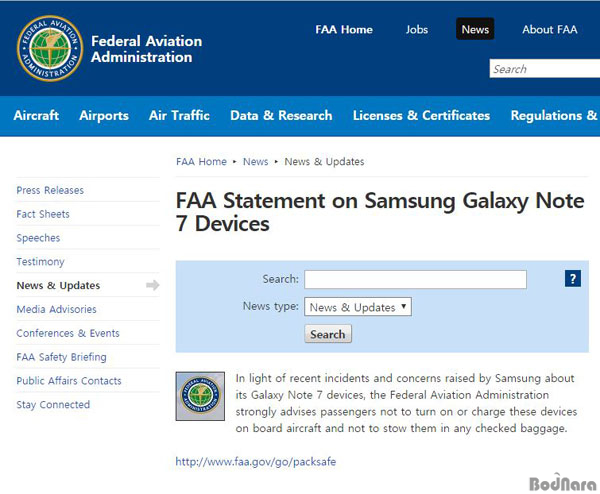This screenshot has height=494, width=600.
Task: Open the Licenses & Certificates menu
Action: pos(421,115)
